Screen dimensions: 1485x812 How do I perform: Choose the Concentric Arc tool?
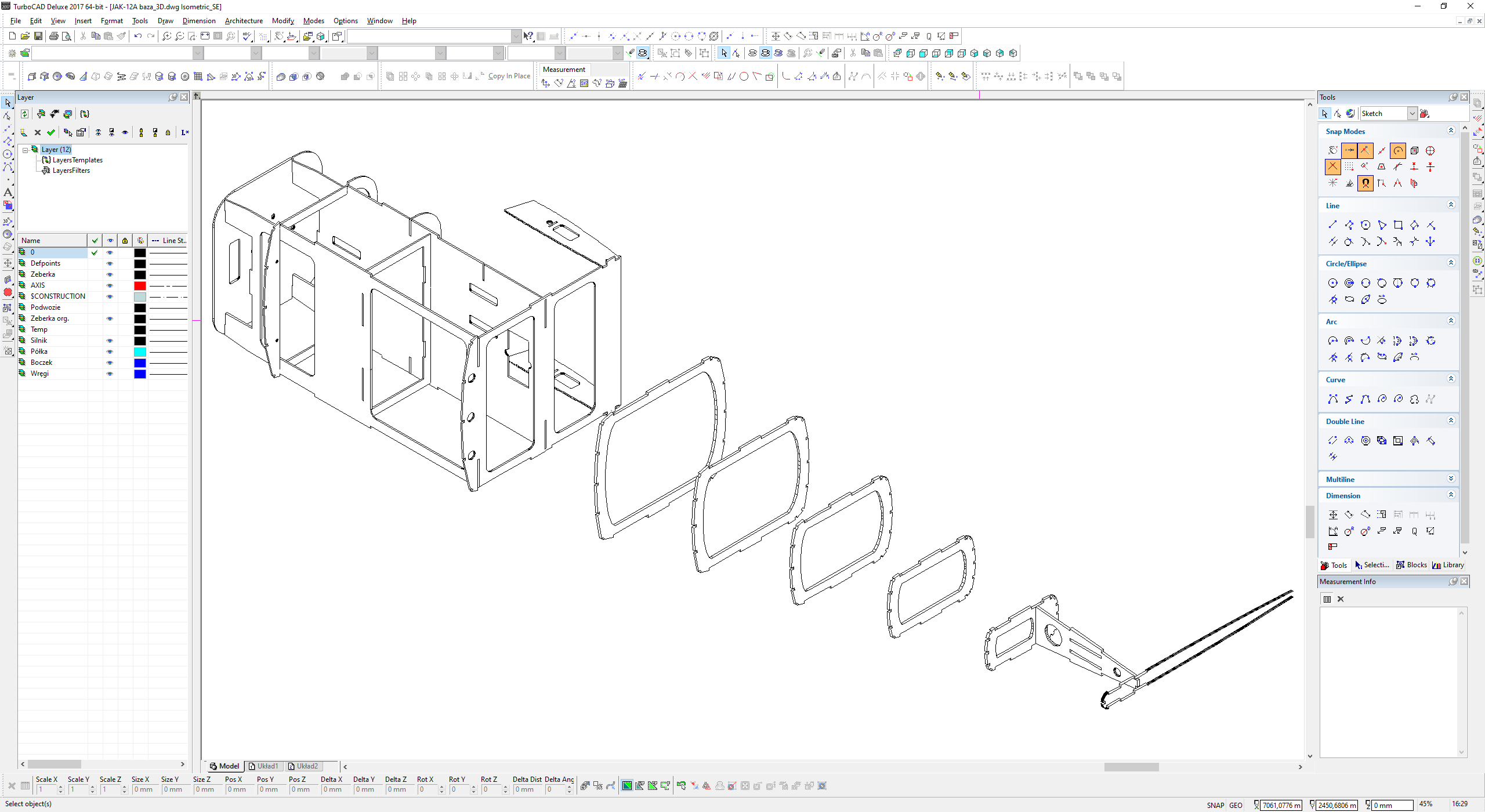tap(1349, 341)
